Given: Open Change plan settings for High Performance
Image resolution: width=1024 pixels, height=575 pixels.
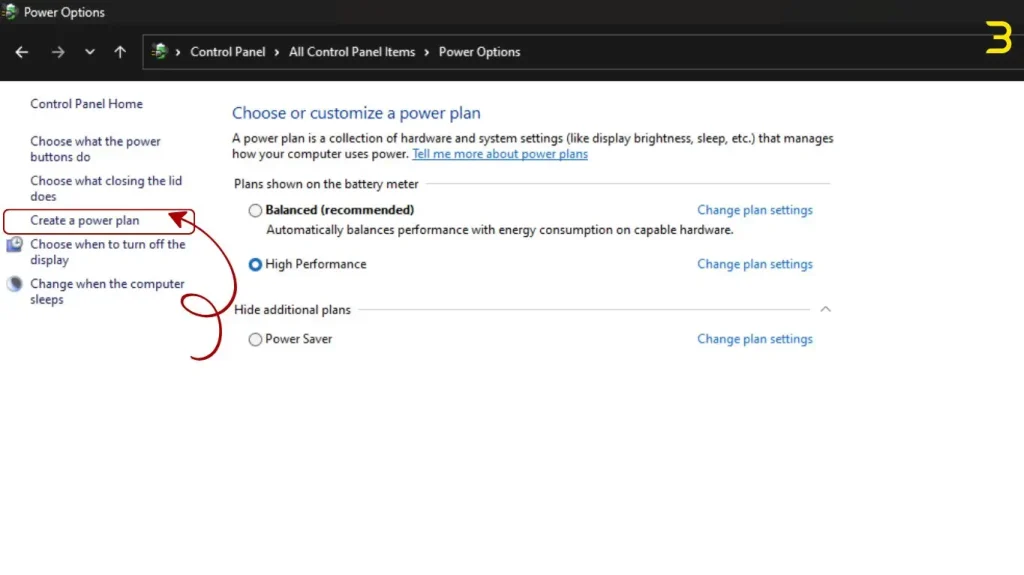Looking at the screenshot, I should coord(754,265).
